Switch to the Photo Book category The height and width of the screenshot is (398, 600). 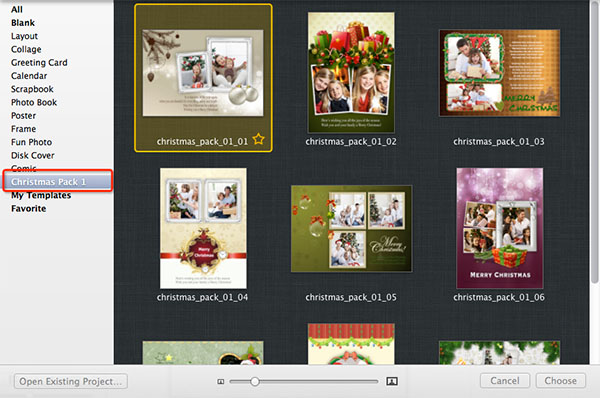pyautogui.click(x=34, y=103)
